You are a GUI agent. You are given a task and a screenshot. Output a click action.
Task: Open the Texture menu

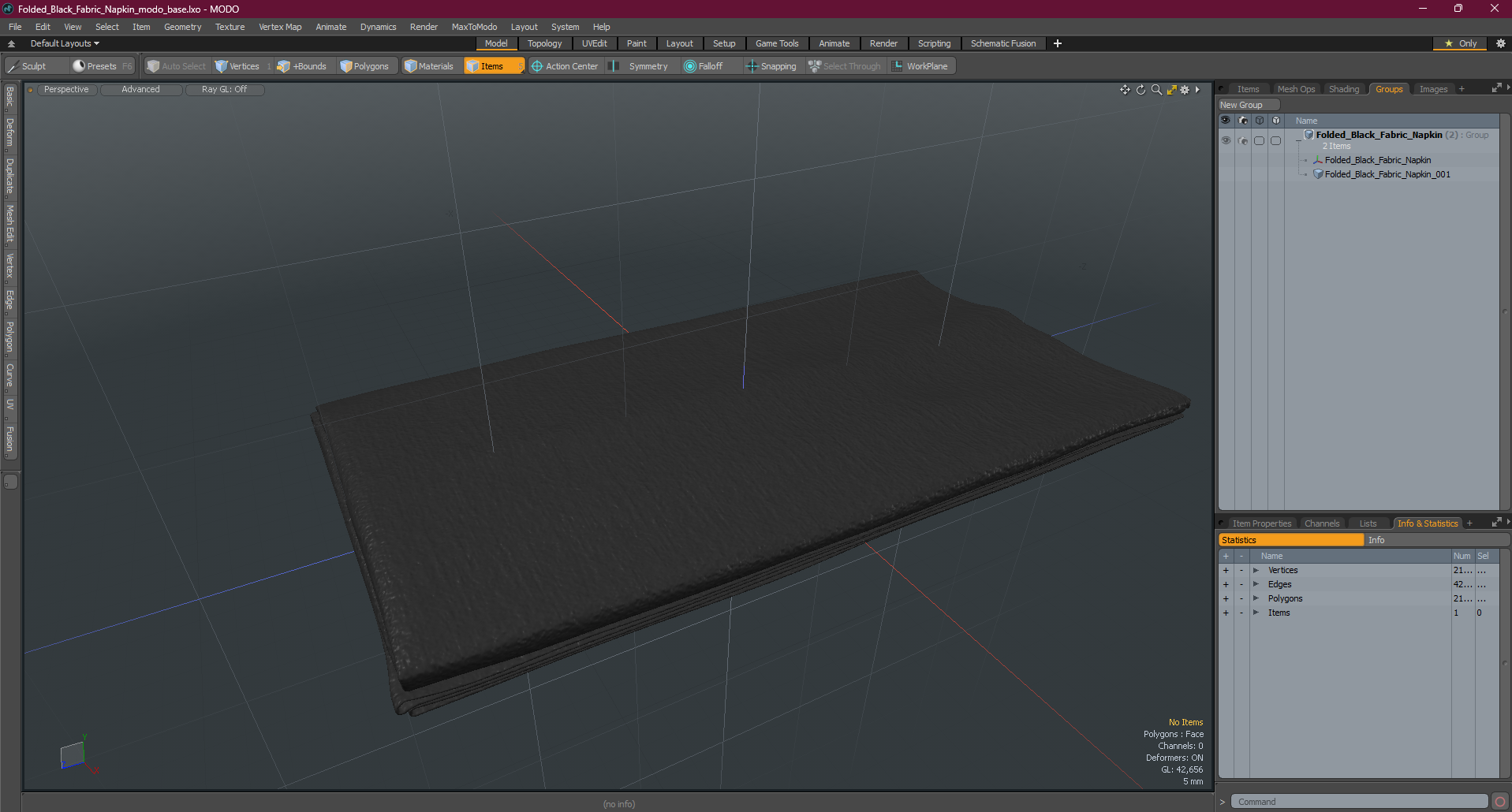[x=230, y=27]
